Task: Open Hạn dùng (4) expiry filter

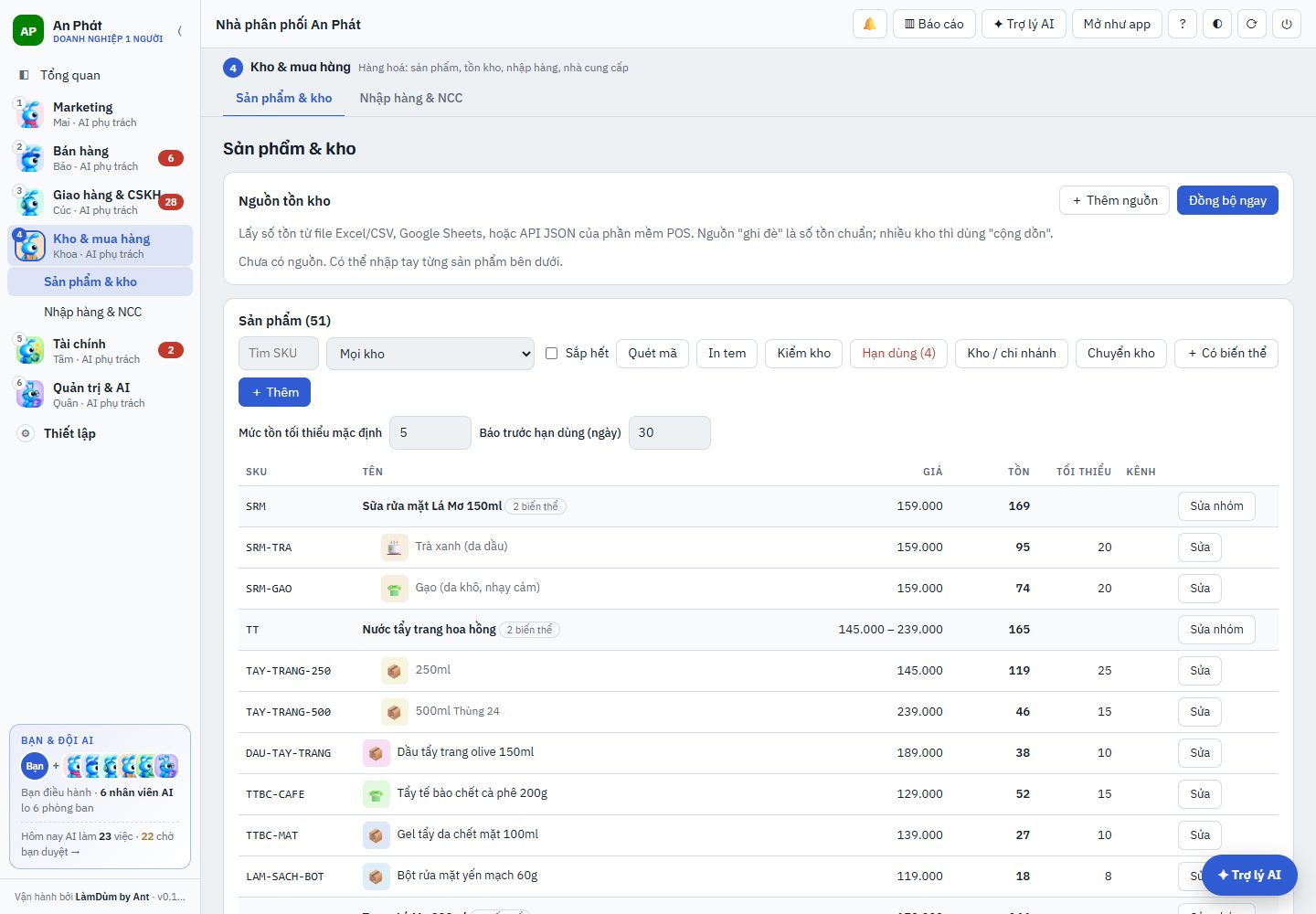Action: pyautogui.click(x=898, y=353)
